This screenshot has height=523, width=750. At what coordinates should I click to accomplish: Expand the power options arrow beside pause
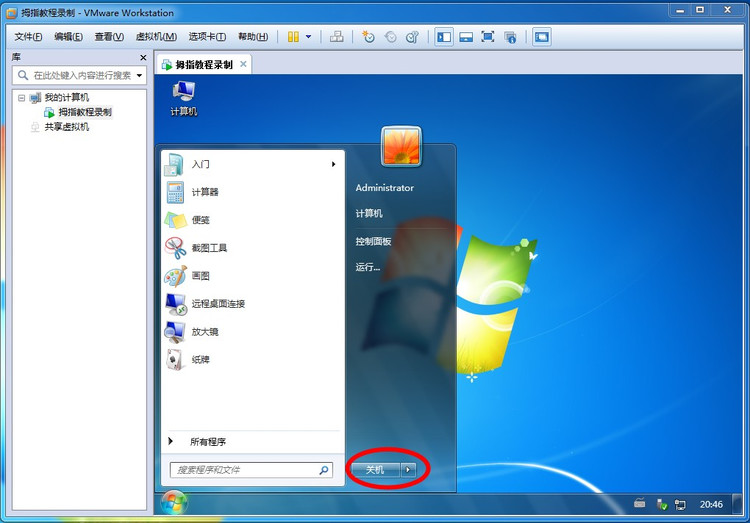(309, 37)
